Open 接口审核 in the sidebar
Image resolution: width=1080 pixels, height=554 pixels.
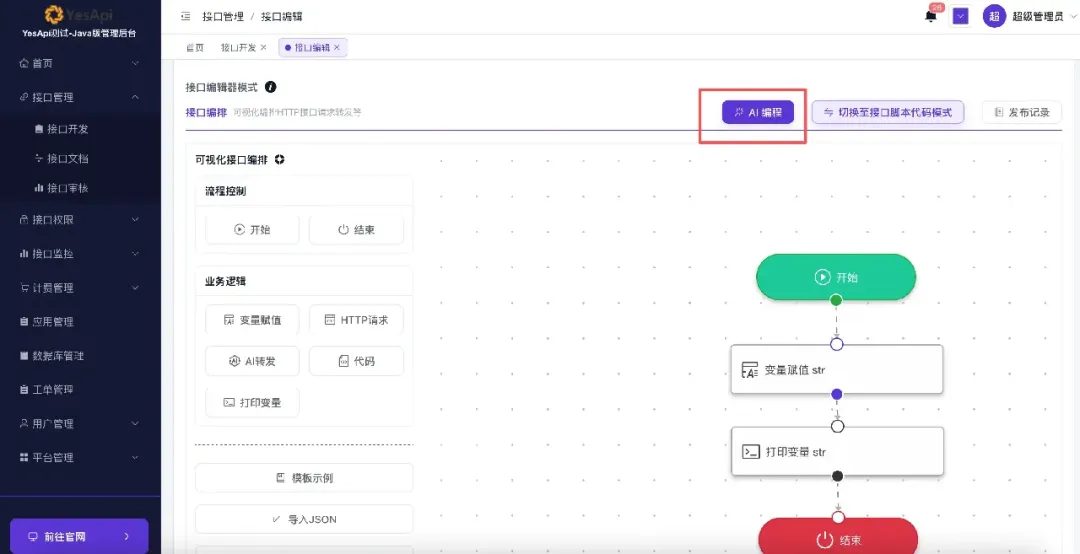click(x=68, y=188)
